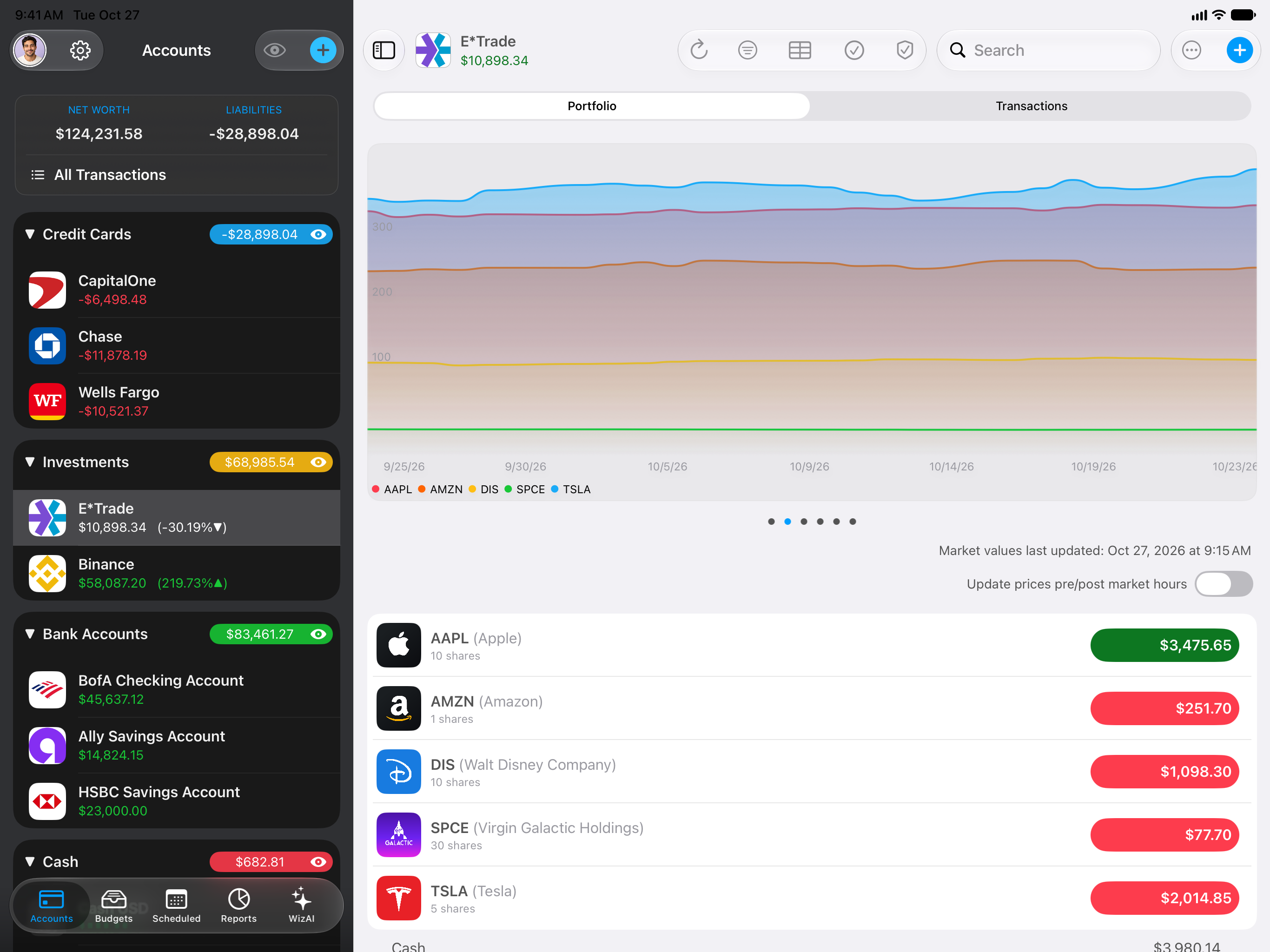Open the Wells Fargo account
The image size is (1270, 952).
[x=176, y=401]
